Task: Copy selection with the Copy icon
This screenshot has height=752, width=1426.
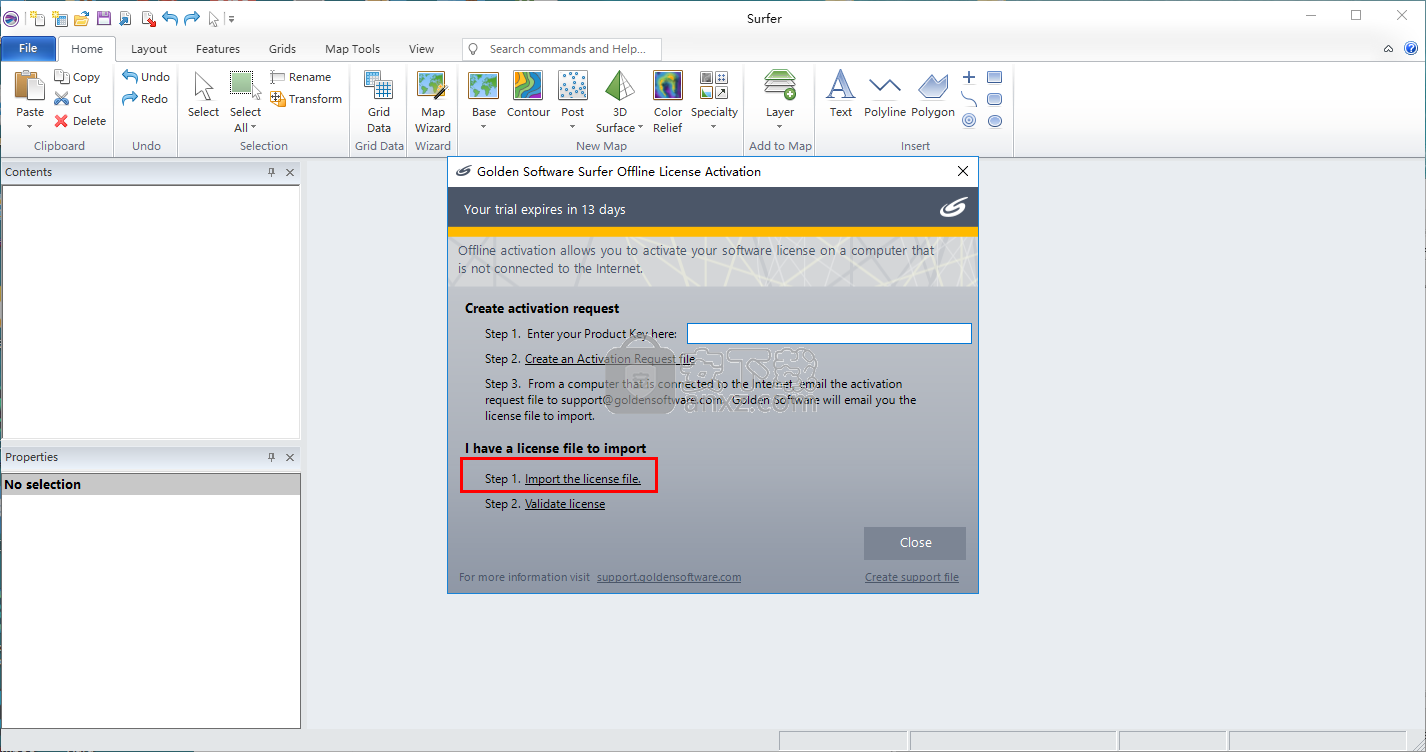Action: coord(77,77)
